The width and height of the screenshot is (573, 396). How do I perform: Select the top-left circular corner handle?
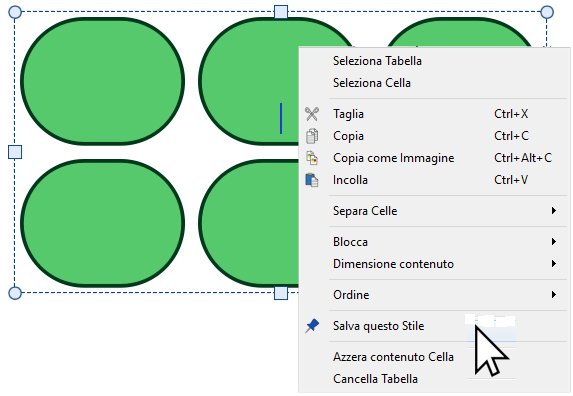click(x=15, y=12)
